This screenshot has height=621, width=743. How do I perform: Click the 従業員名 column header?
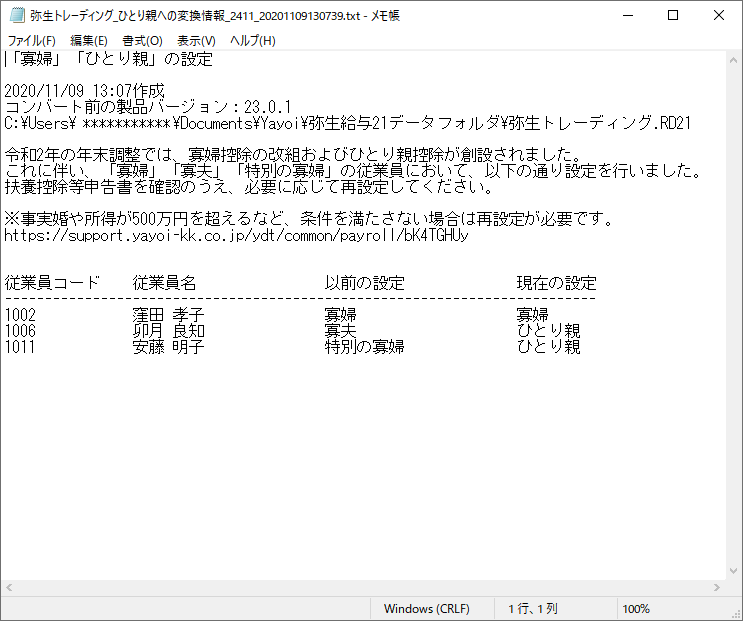pos(164,283)
